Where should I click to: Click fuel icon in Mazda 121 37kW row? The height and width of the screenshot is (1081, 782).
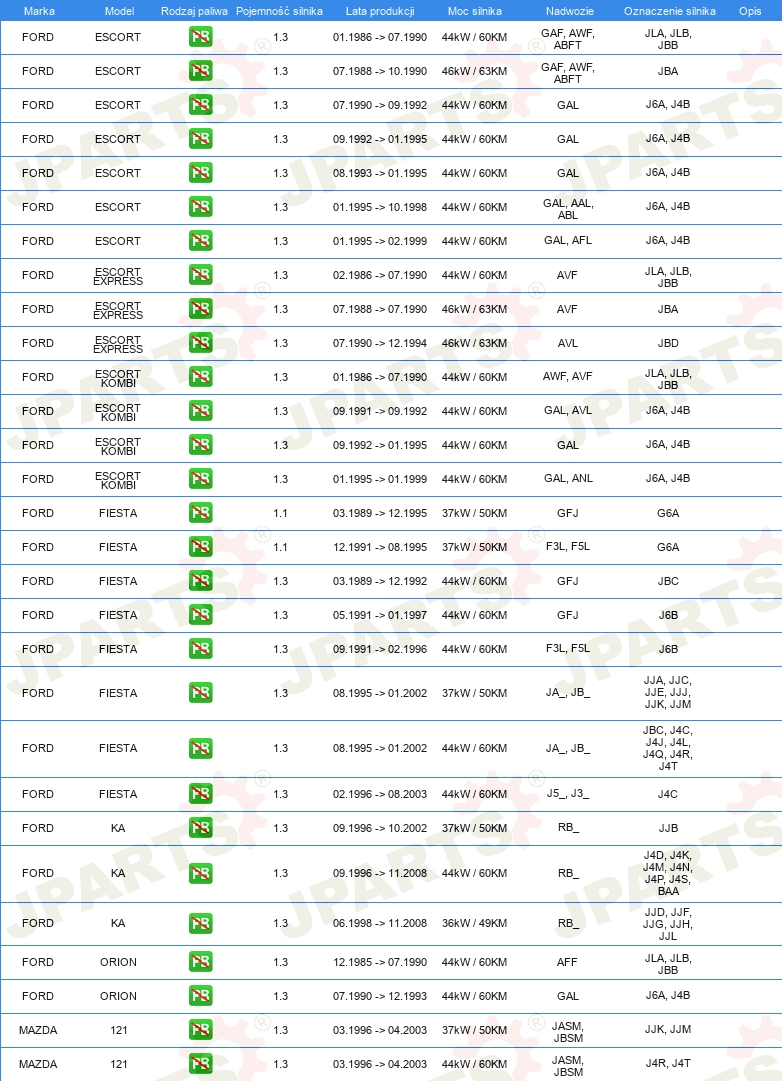click(x=201, y=1030)
